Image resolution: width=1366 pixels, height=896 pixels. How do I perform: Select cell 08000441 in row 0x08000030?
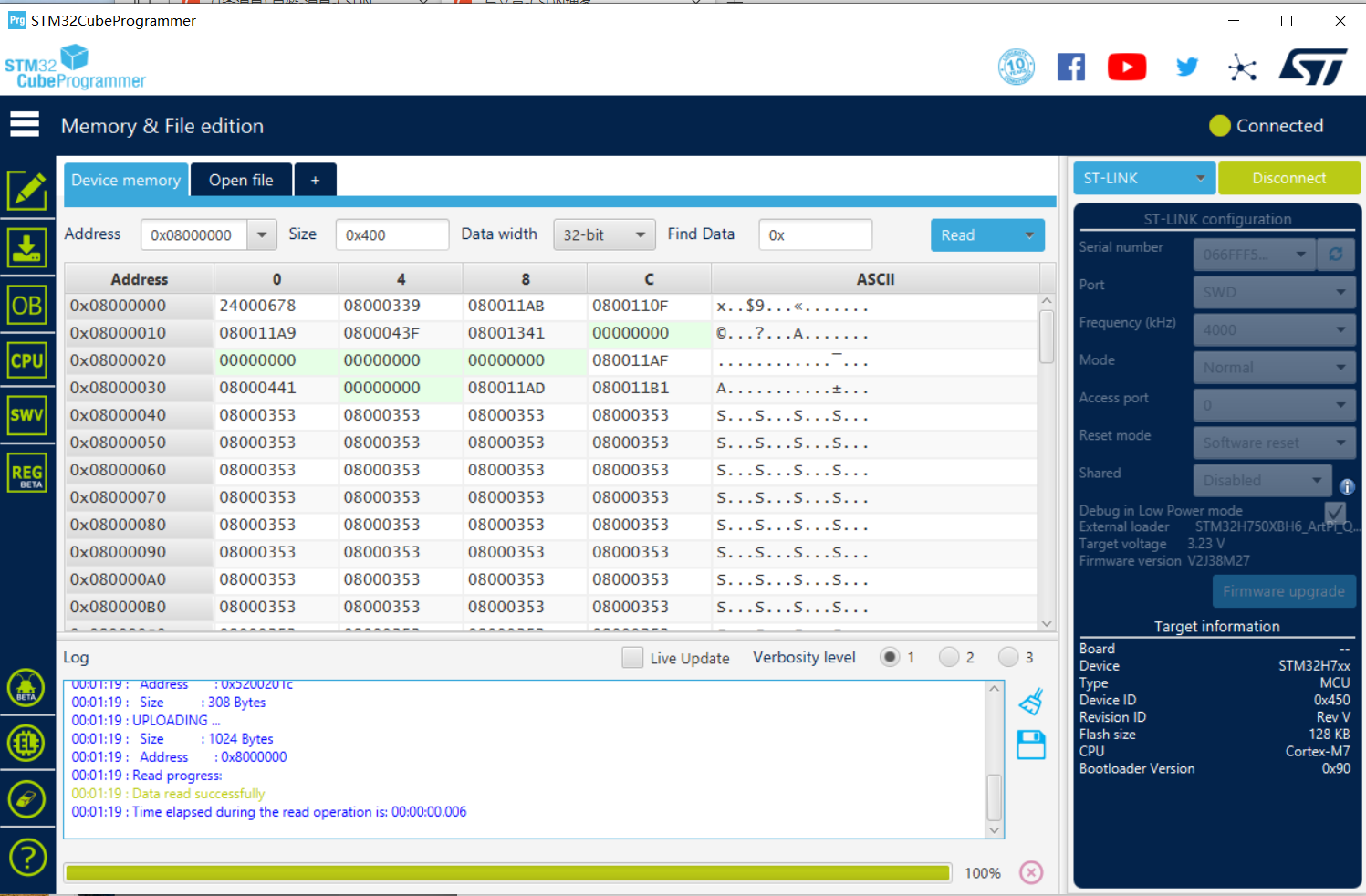276,388
